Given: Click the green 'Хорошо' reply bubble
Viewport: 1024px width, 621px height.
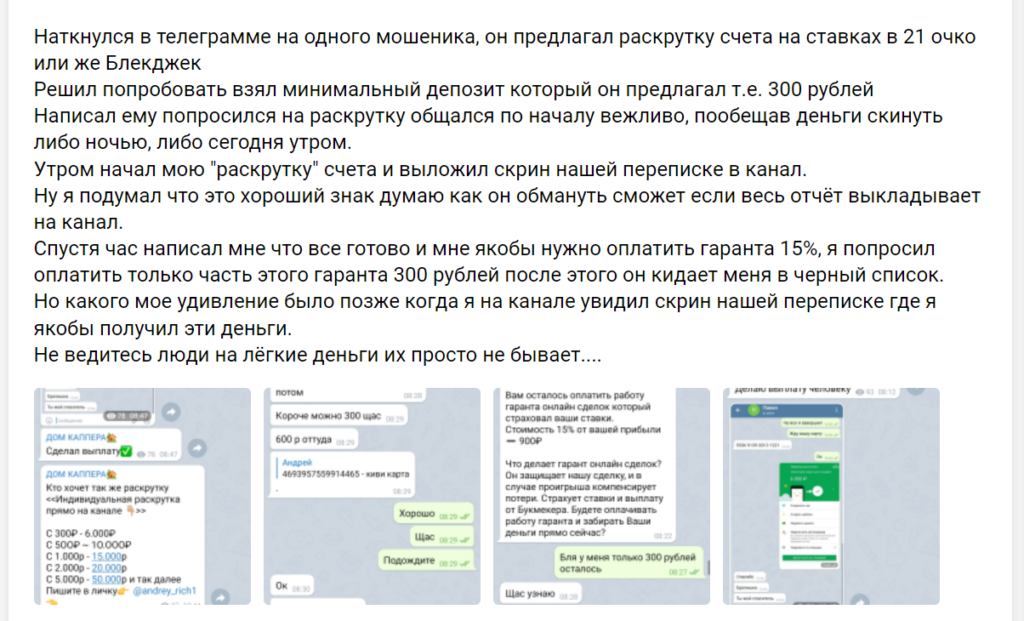Looking at the screenshot, I should [x=433, y=514].
